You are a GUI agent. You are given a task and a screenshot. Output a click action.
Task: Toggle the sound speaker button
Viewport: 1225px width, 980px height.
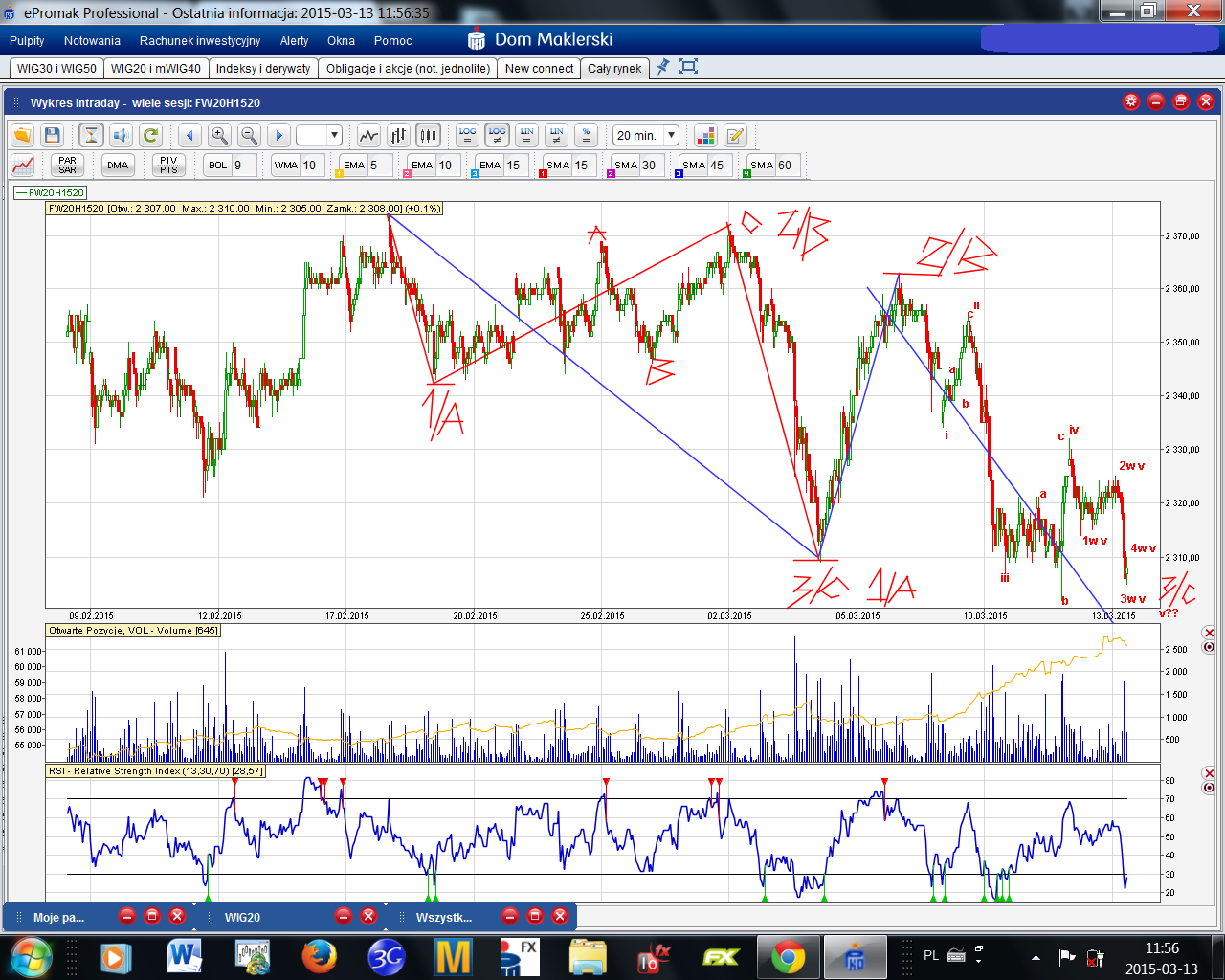(120, 136)
